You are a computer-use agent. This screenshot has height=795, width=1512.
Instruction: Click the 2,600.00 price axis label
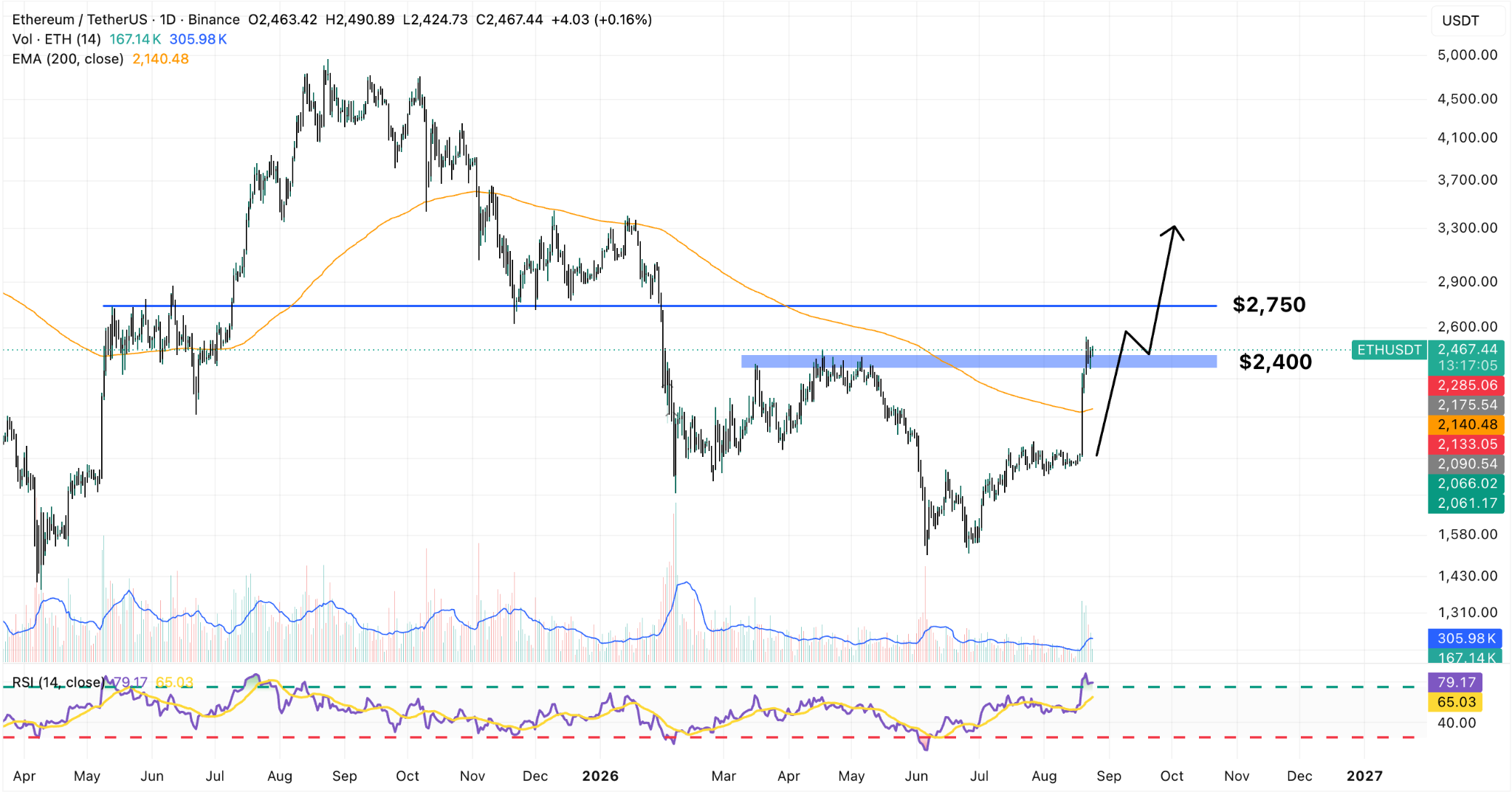(x=1467, y=327)
